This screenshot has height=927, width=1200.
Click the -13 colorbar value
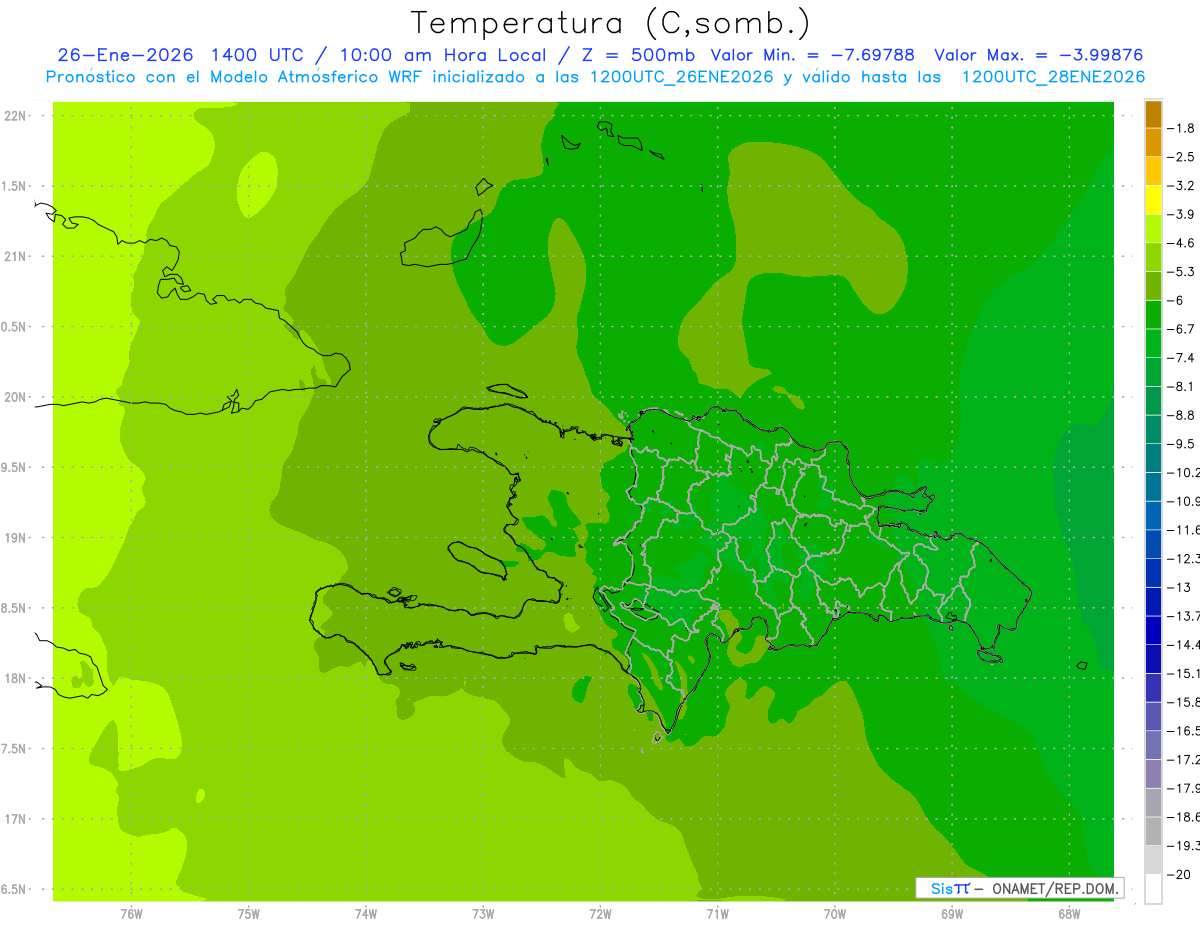pos(1179,587)
